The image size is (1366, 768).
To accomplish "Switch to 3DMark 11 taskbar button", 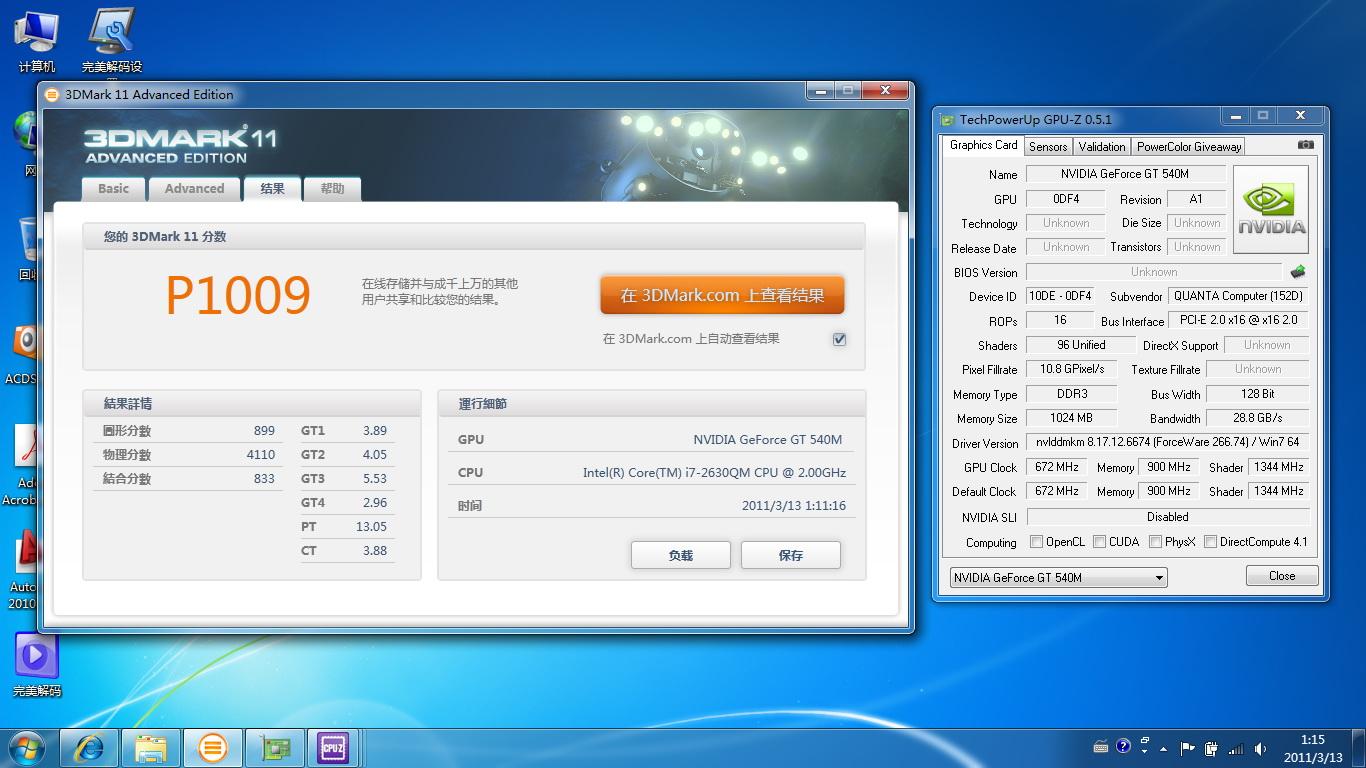I will click(x=212, y=748).
